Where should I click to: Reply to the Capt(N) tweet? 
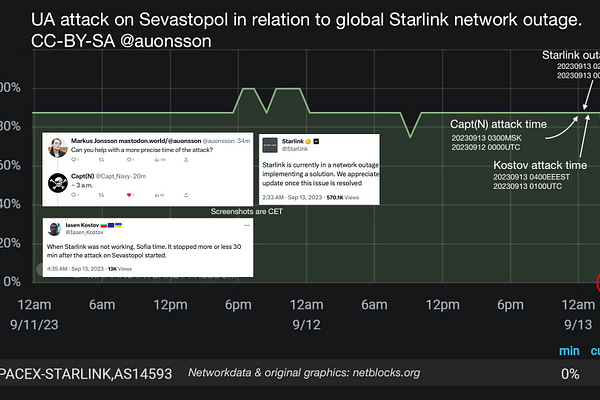[x=75, y=195]
